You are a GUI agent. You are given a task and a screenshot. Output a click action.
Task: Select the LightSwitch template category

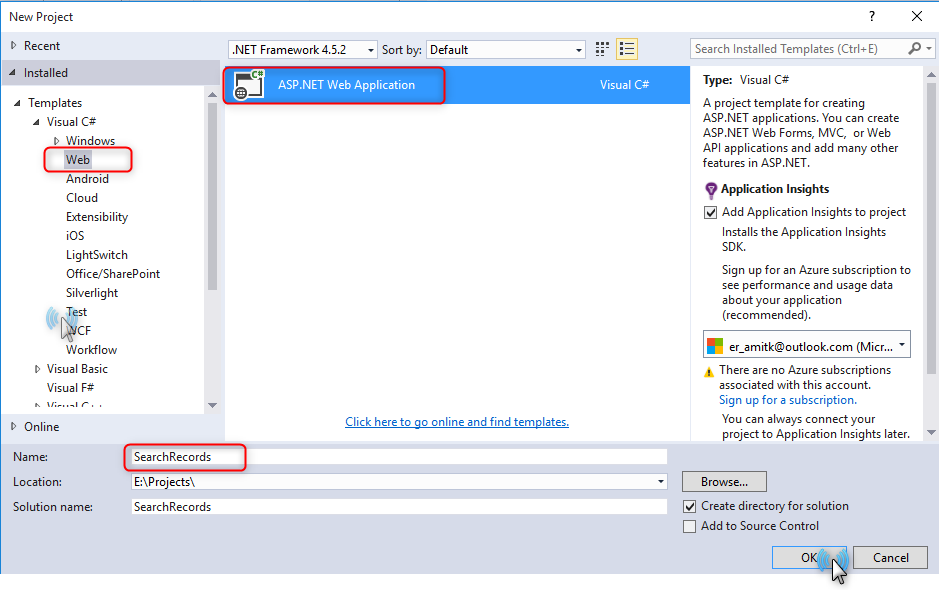[97, 255]
